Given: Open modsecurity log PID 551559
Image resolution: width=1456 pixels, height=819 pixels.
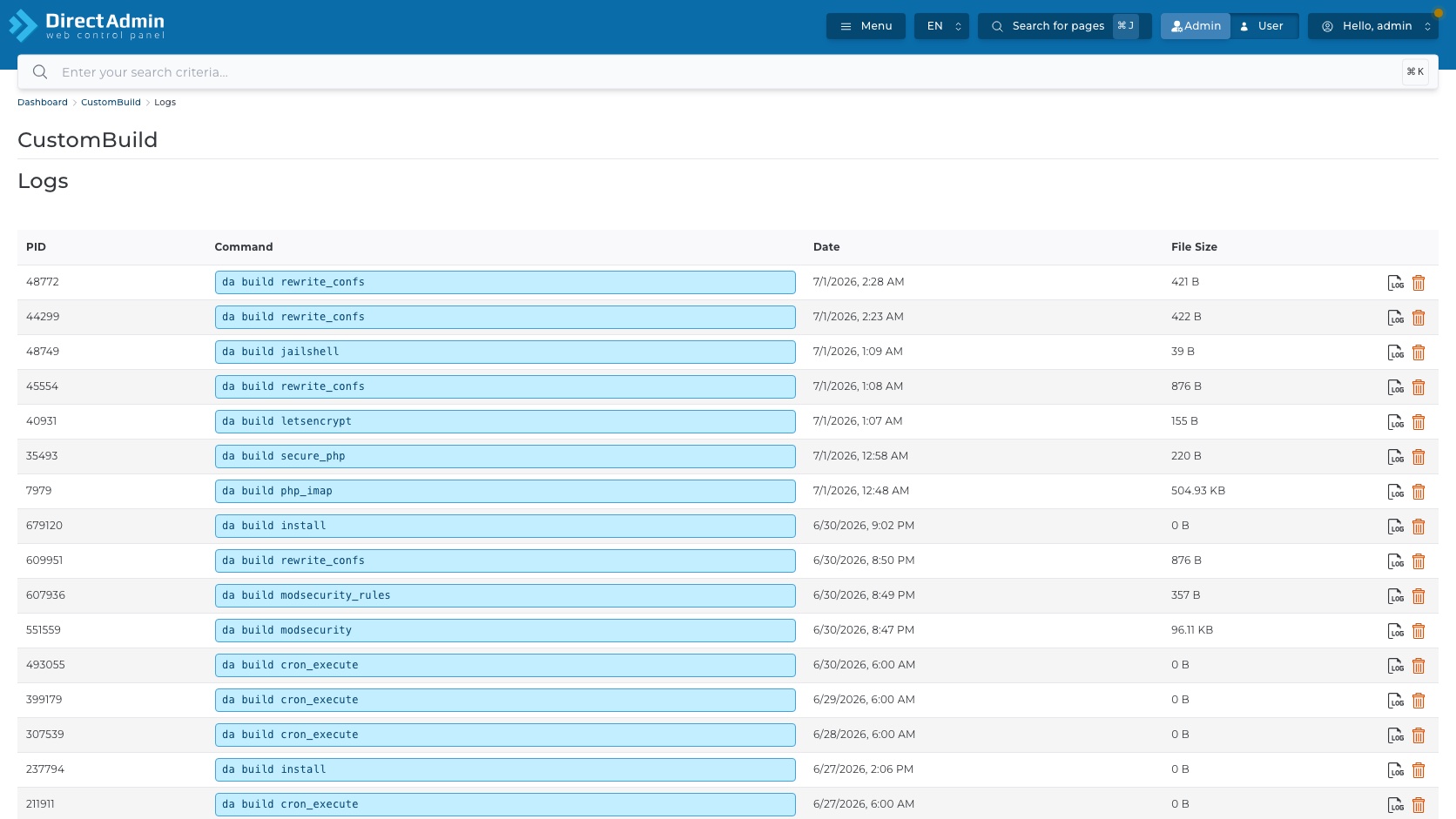Looking at the screenshot, I should (1396, 631).
